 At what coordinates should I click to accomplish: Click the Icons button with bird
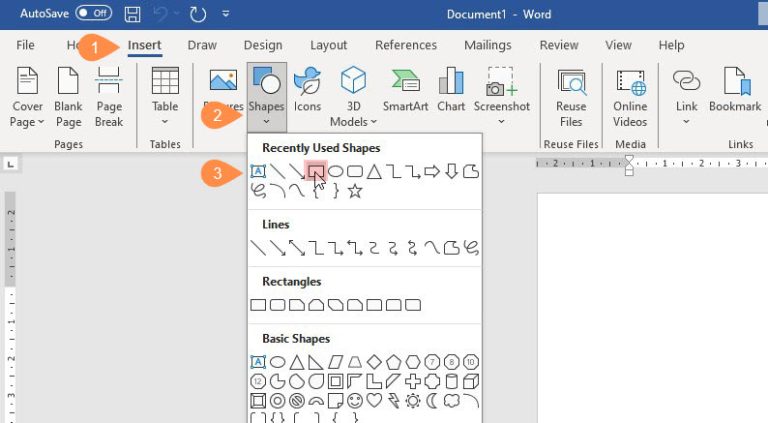(307, 89)
